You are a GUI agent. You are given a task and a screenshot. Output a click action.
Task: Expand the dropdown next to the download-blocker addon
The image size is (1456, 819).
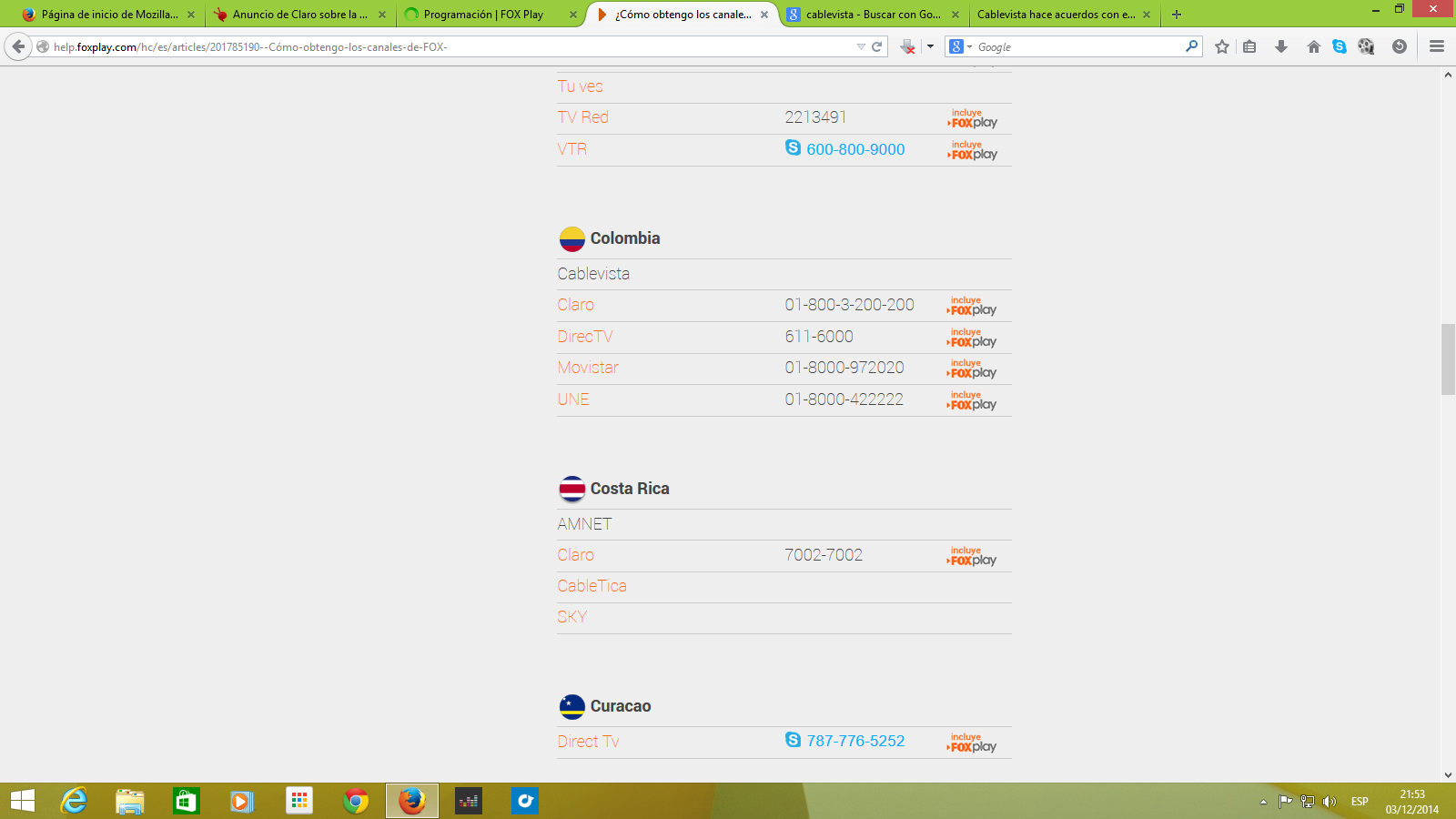930,46
